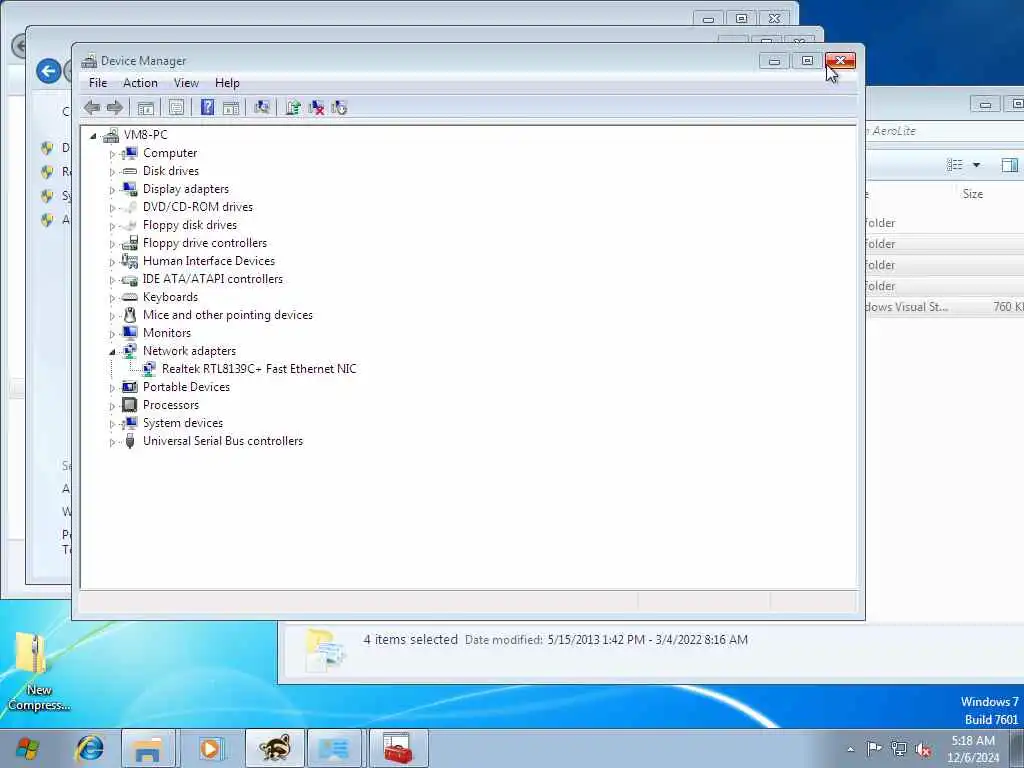The height and width of the screenshot is (768, 1024).
Task: Open the view options dropdown arrow in Explorer
Action: coord(976,165)
